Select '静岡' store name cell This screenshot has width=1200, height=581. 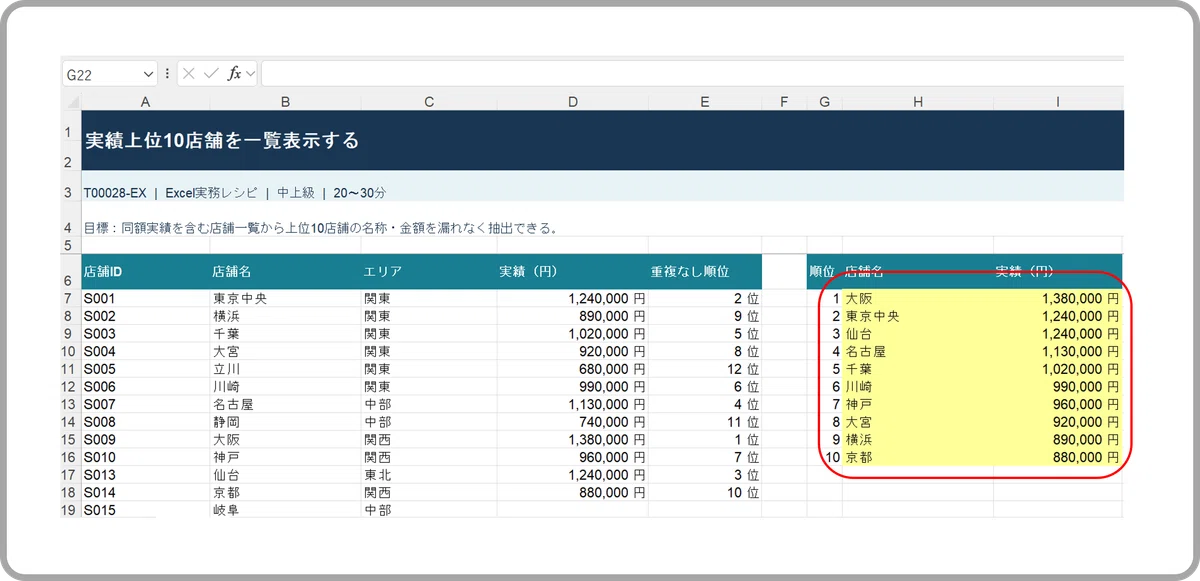[x=285, y=422]
